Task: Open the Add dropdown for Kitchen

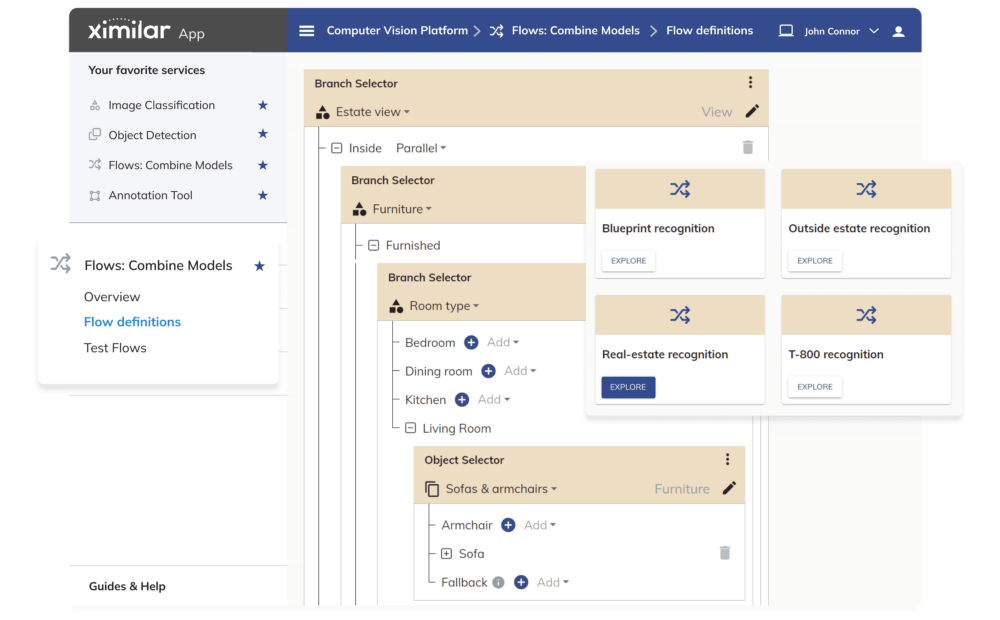Action: [494, 400]
